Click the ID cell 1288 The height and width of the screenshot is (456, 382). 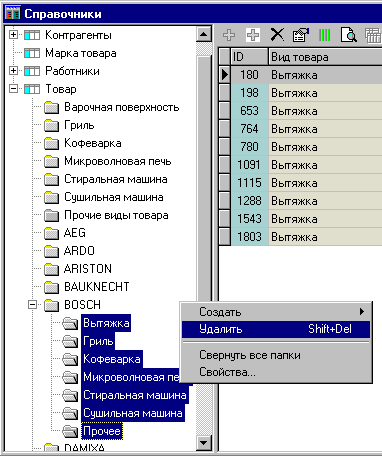coord(249,201)
